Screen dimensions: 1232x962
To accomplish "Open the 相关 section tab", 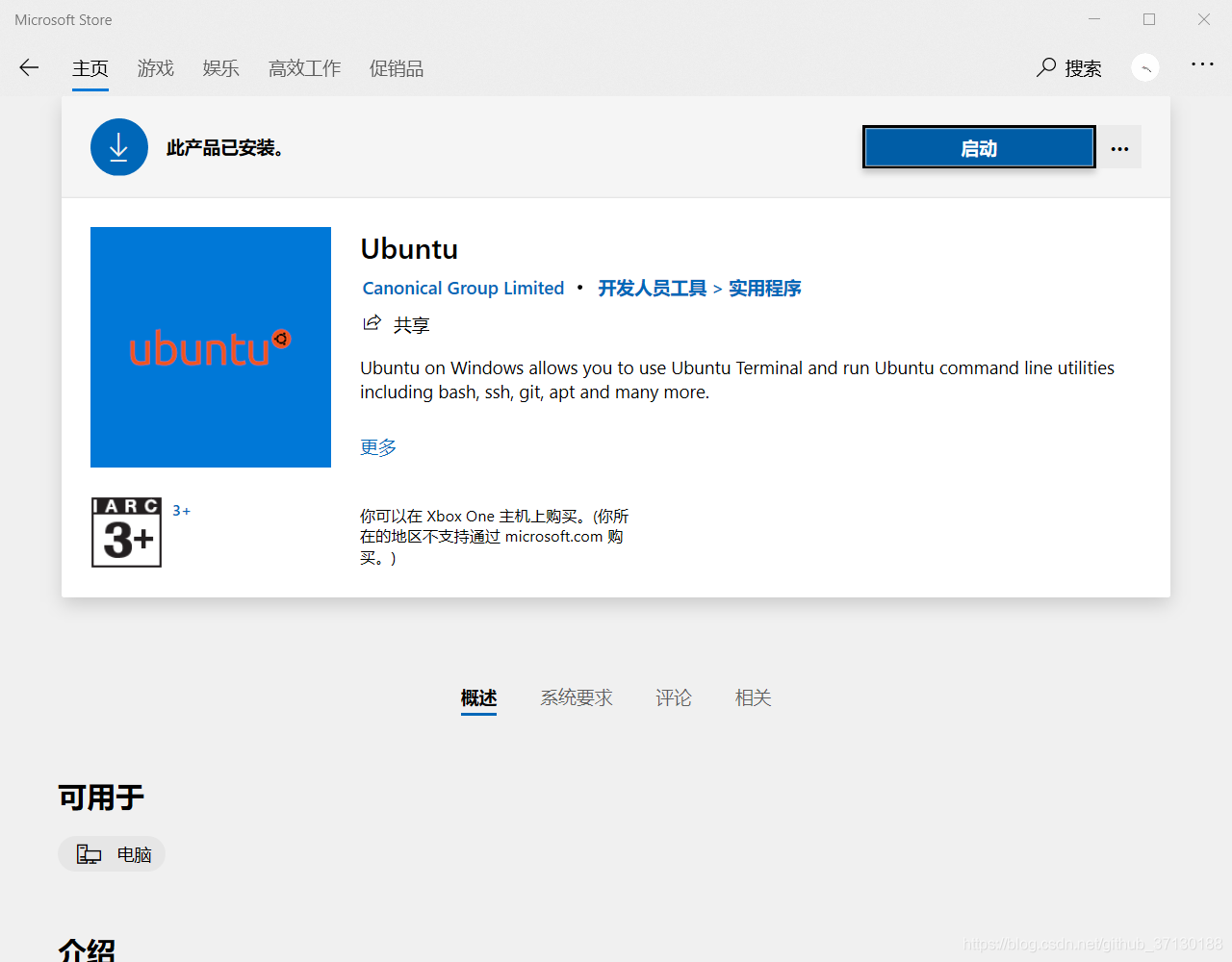I will tap(754, 697).
